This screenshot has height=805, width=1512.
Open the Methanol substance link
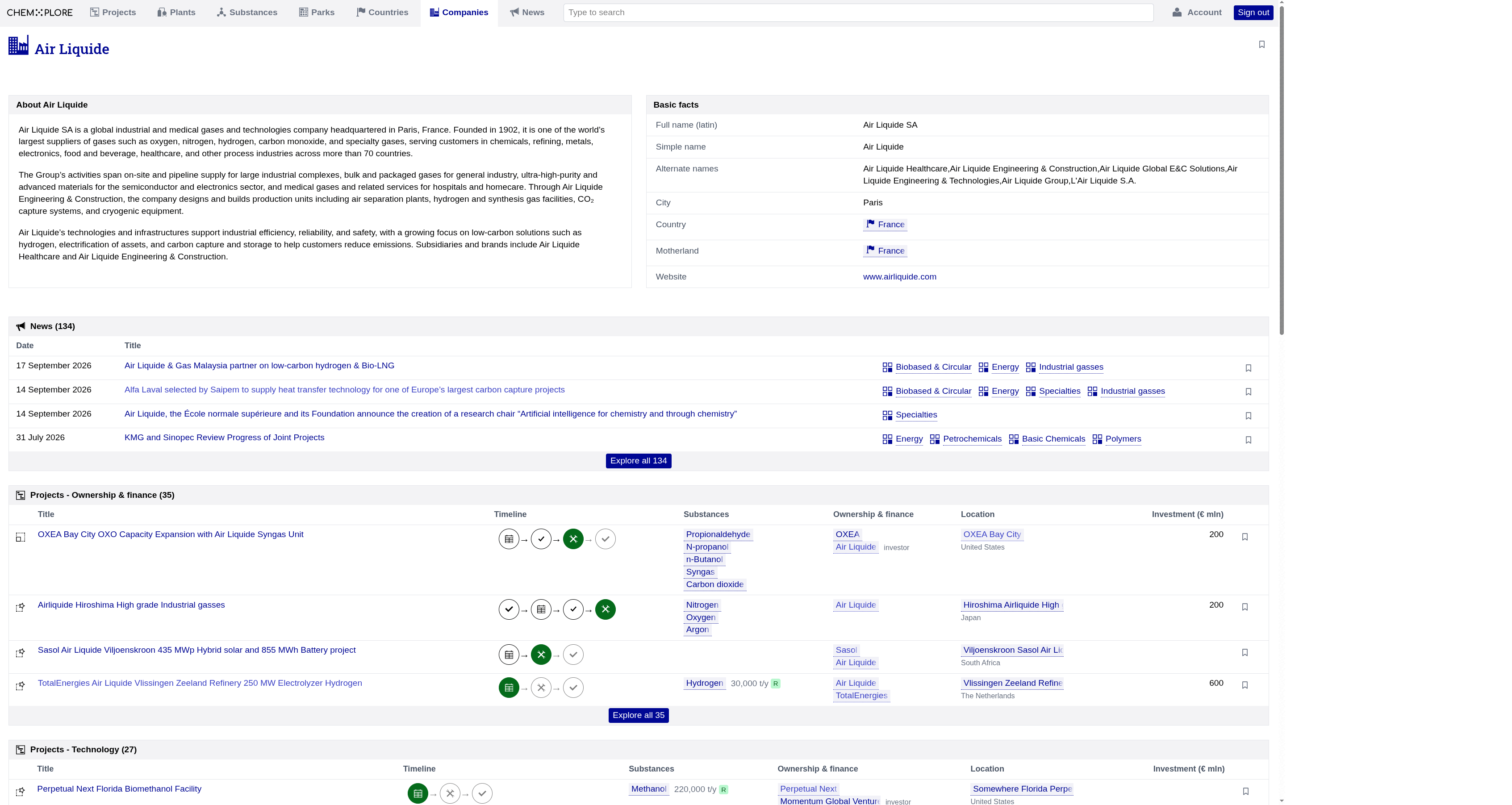pyautogui.click(x=648, y=789)
